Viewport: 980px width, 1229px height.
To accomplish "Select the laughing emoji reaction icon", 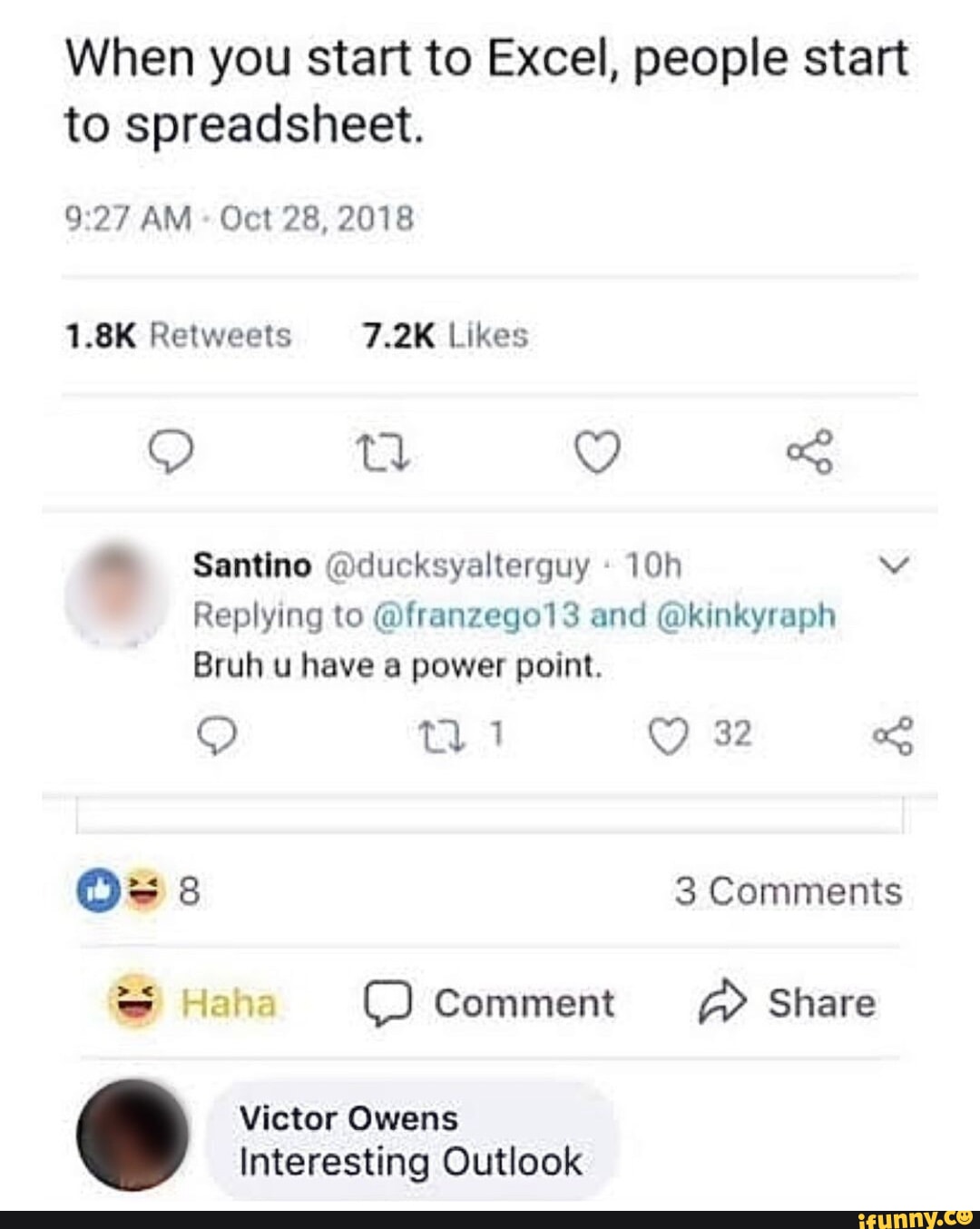I will 142,890.
